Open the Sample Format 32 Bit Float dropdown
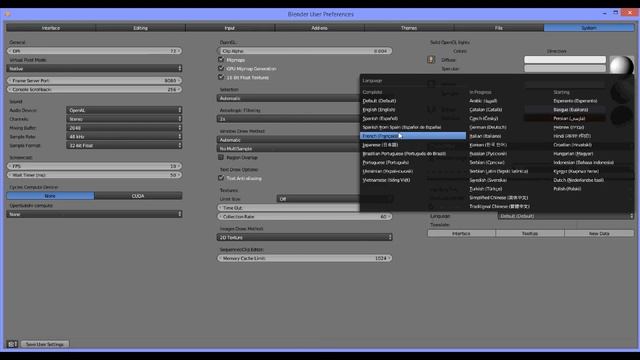Viewport: 640px width, 360px height. 124,145
